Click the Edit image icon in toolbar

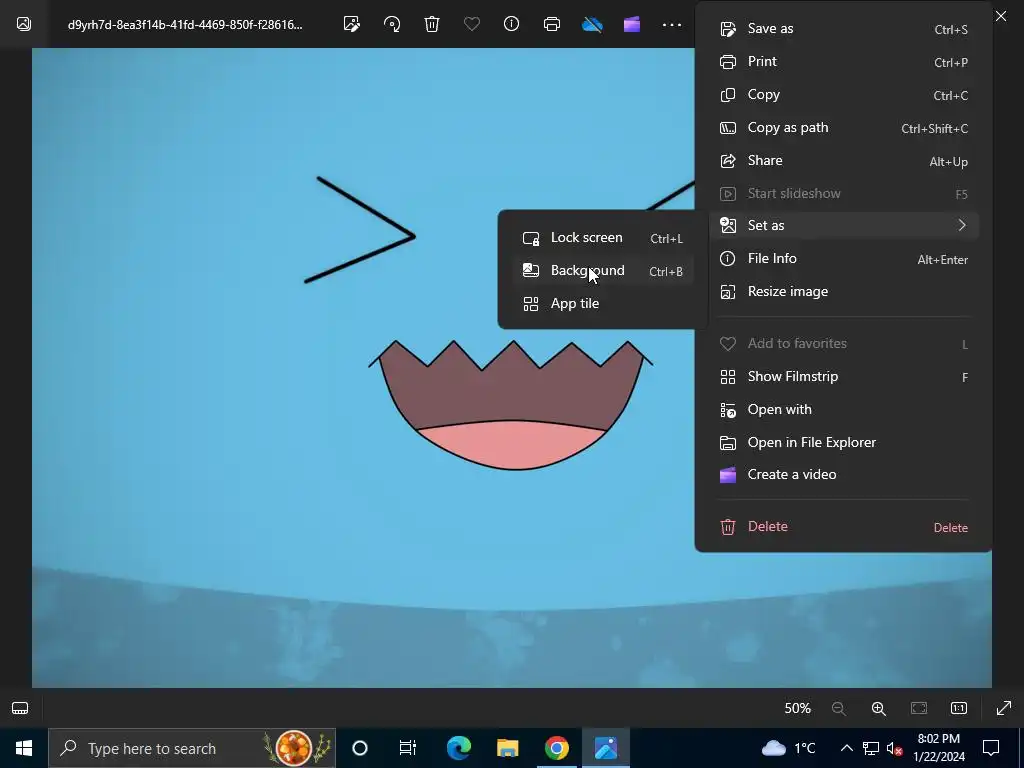click(351, 25)
